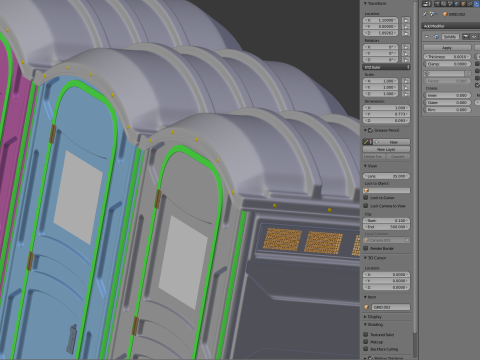Enable Lock Camera to View checkbox
480x360 pixels.
pos(366,206)
